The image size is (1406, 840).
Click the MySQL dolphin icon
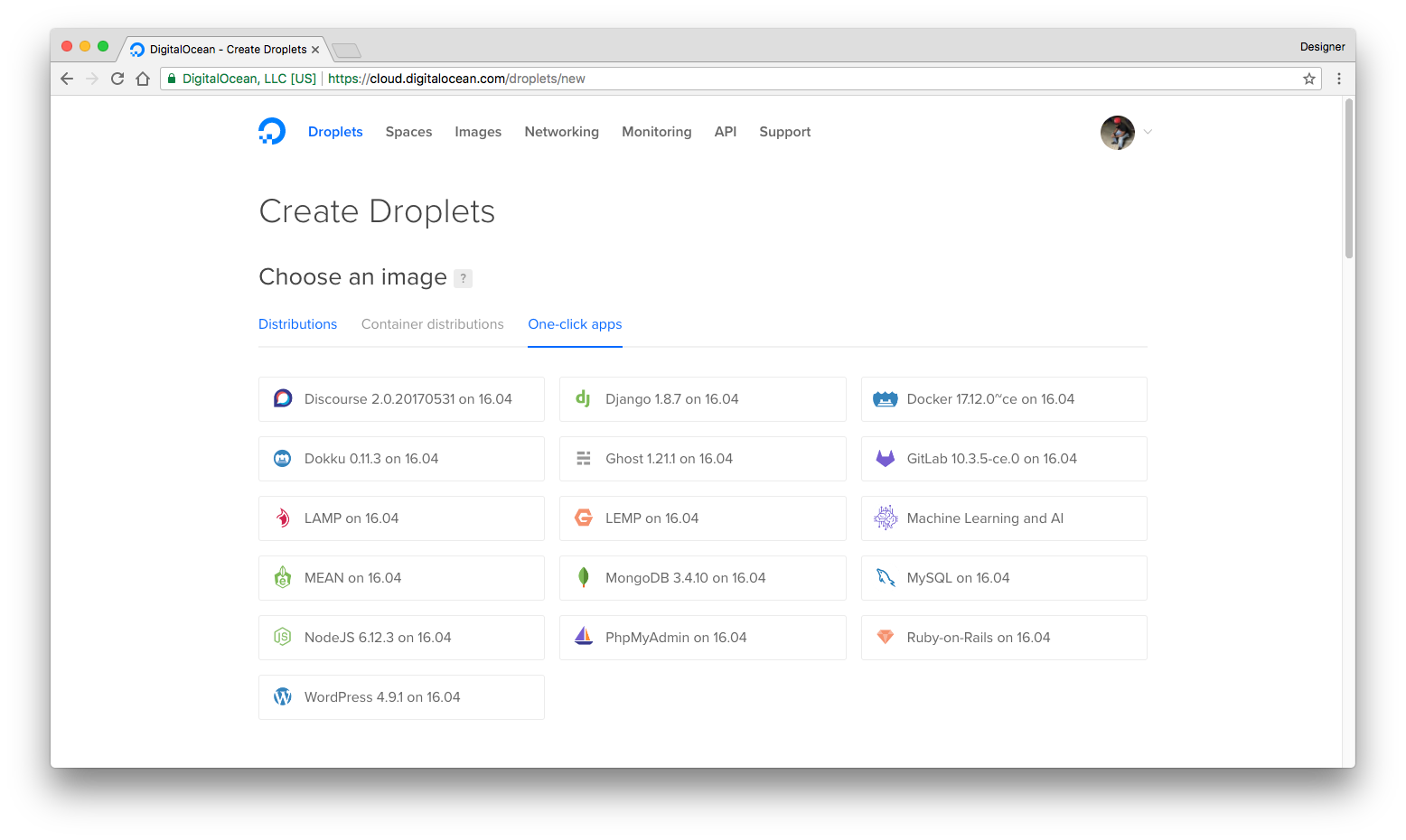[886, 577]
